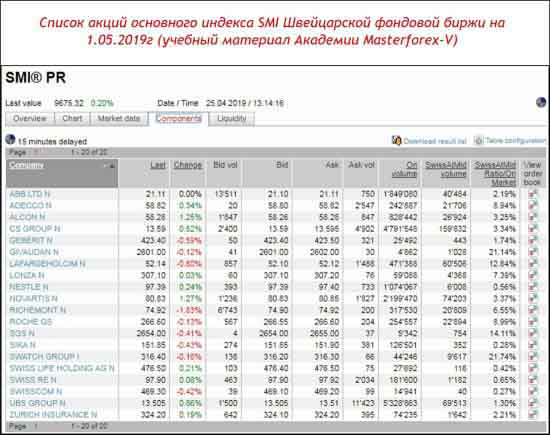This screenshot has width=550, height=435.
Task: Click the globe icon at top right
Action: (541, 103)
